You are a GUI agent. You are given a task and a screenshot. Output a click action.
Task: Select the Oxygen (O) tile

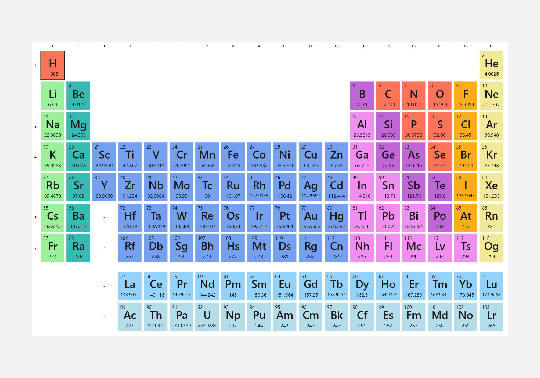pos(440,96)
